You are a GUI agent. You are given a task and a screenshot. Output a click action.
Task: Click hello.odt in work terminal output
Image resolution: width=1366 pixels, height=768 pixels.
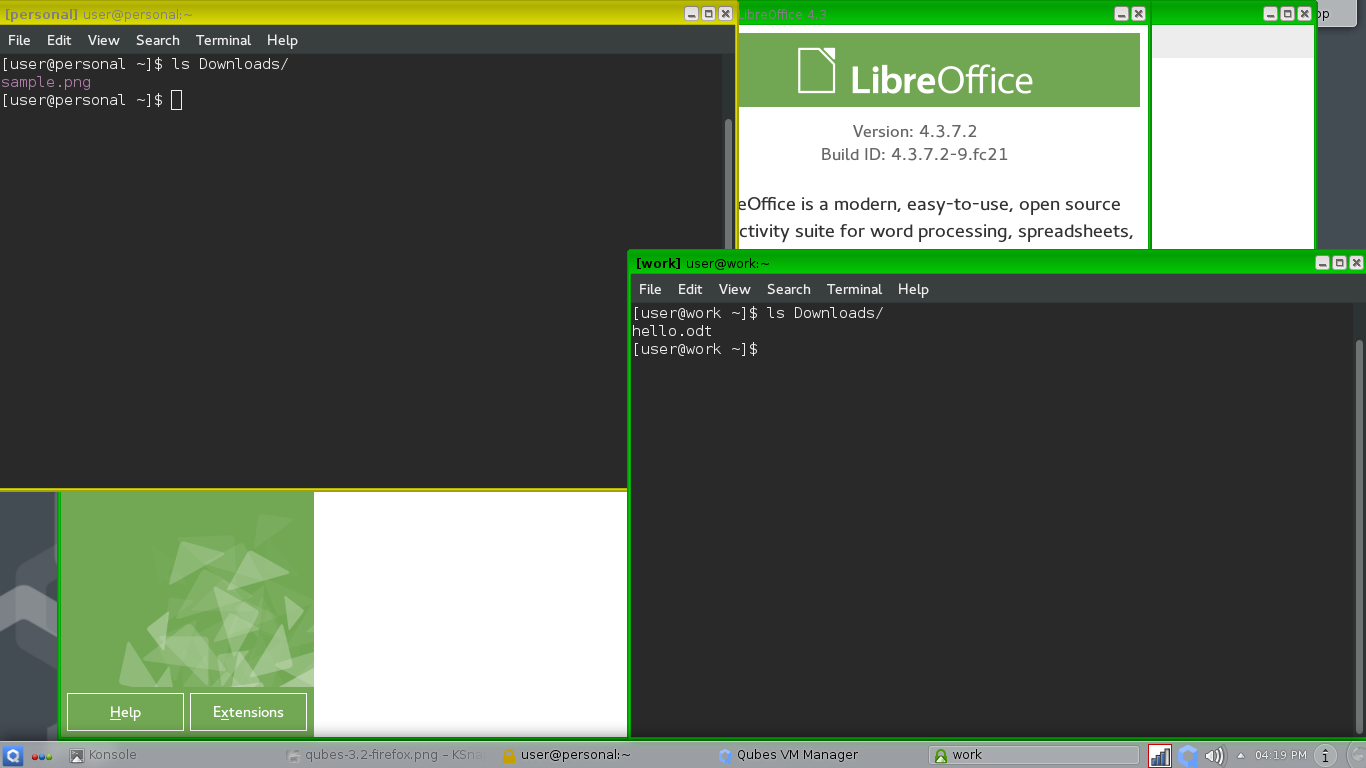point(672,331)
